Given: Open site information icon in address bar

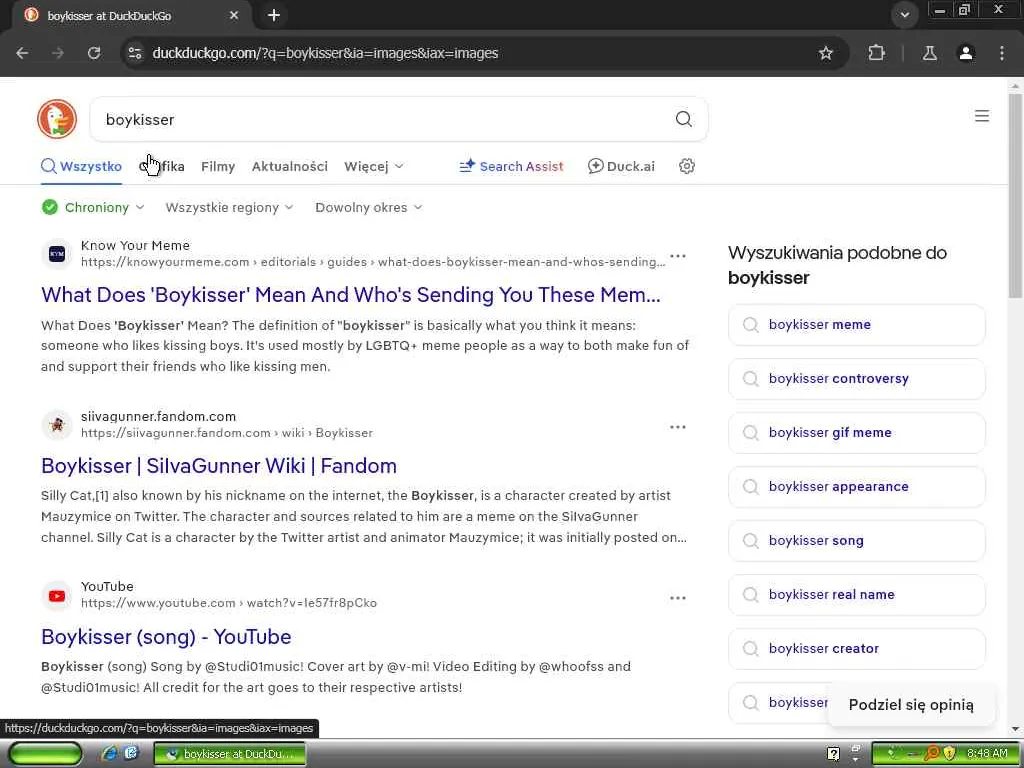Looking at the screenshot, I should pos(135,53).
